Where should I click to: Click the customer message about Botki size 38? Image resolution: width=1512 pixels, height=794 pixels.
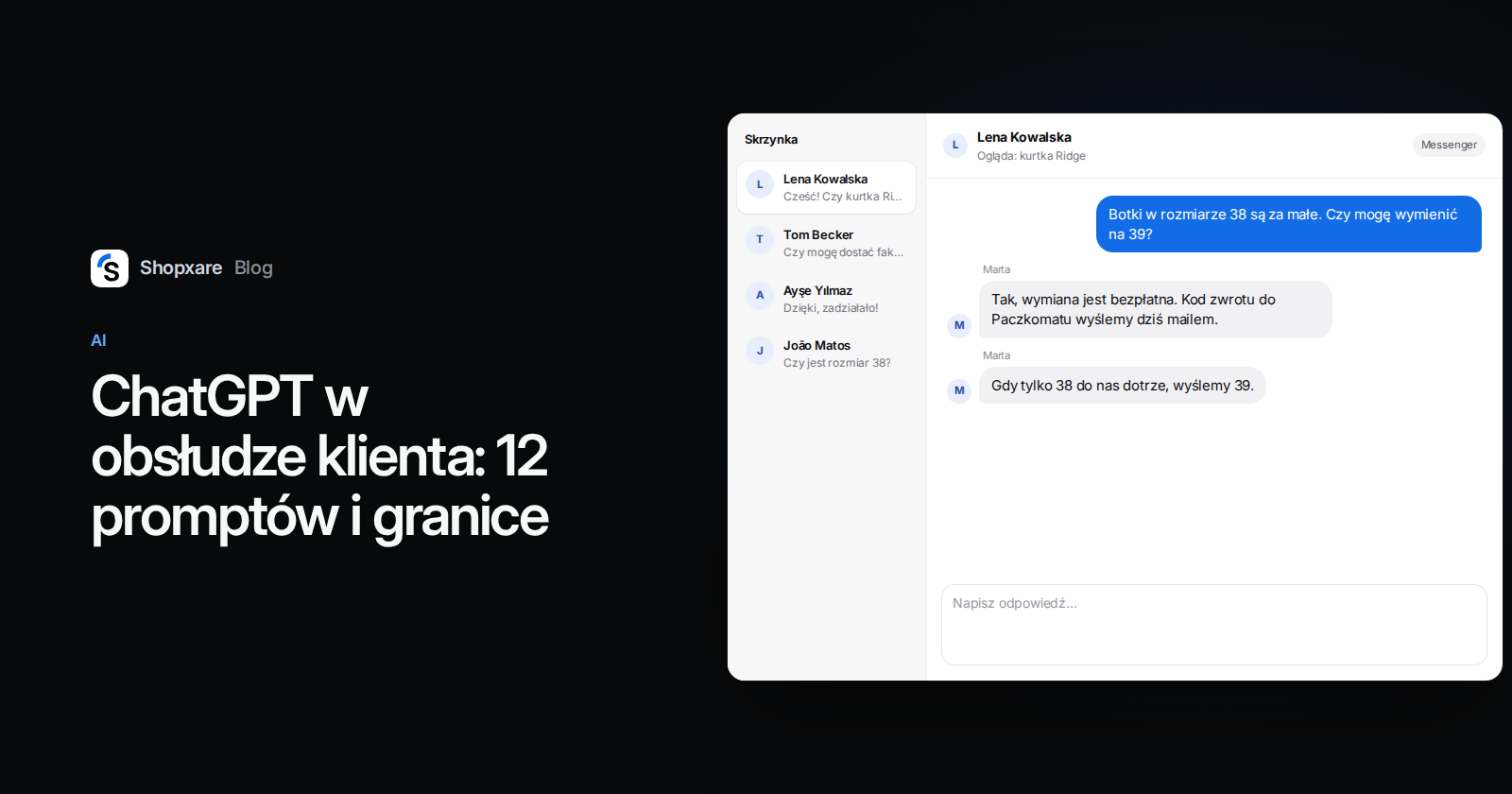point(1289,224)
